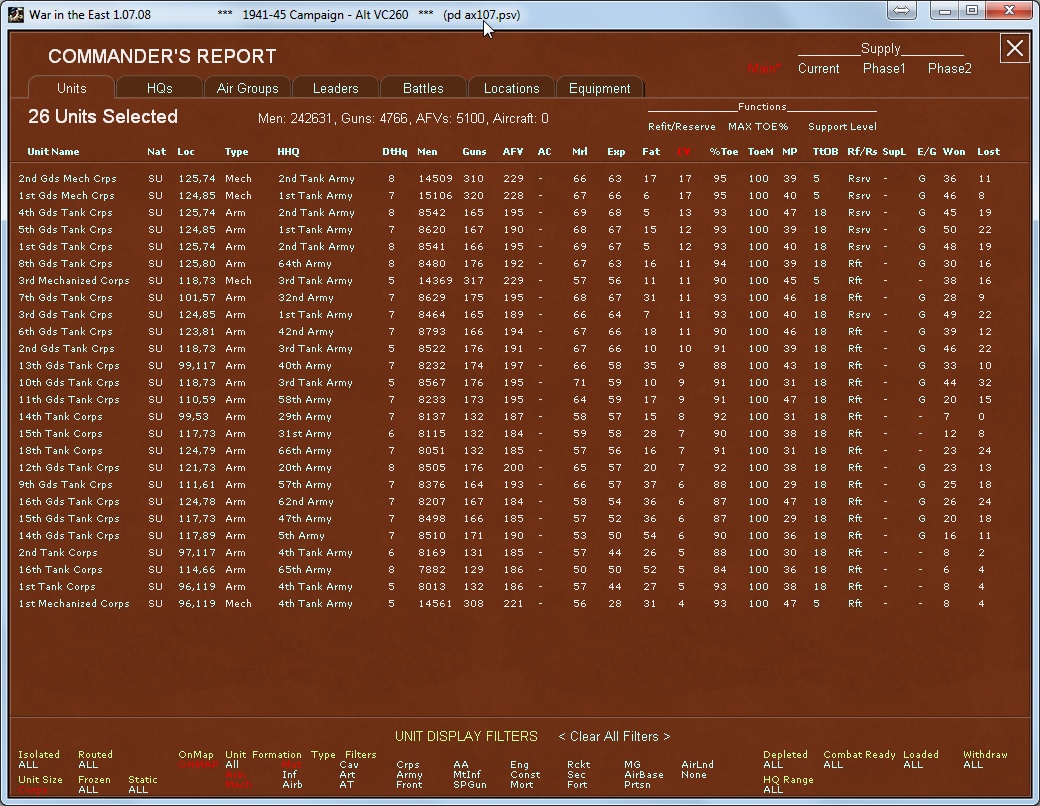Switch to the Battles tab
Screen dimensions: 1040x806
coord(423,88)
